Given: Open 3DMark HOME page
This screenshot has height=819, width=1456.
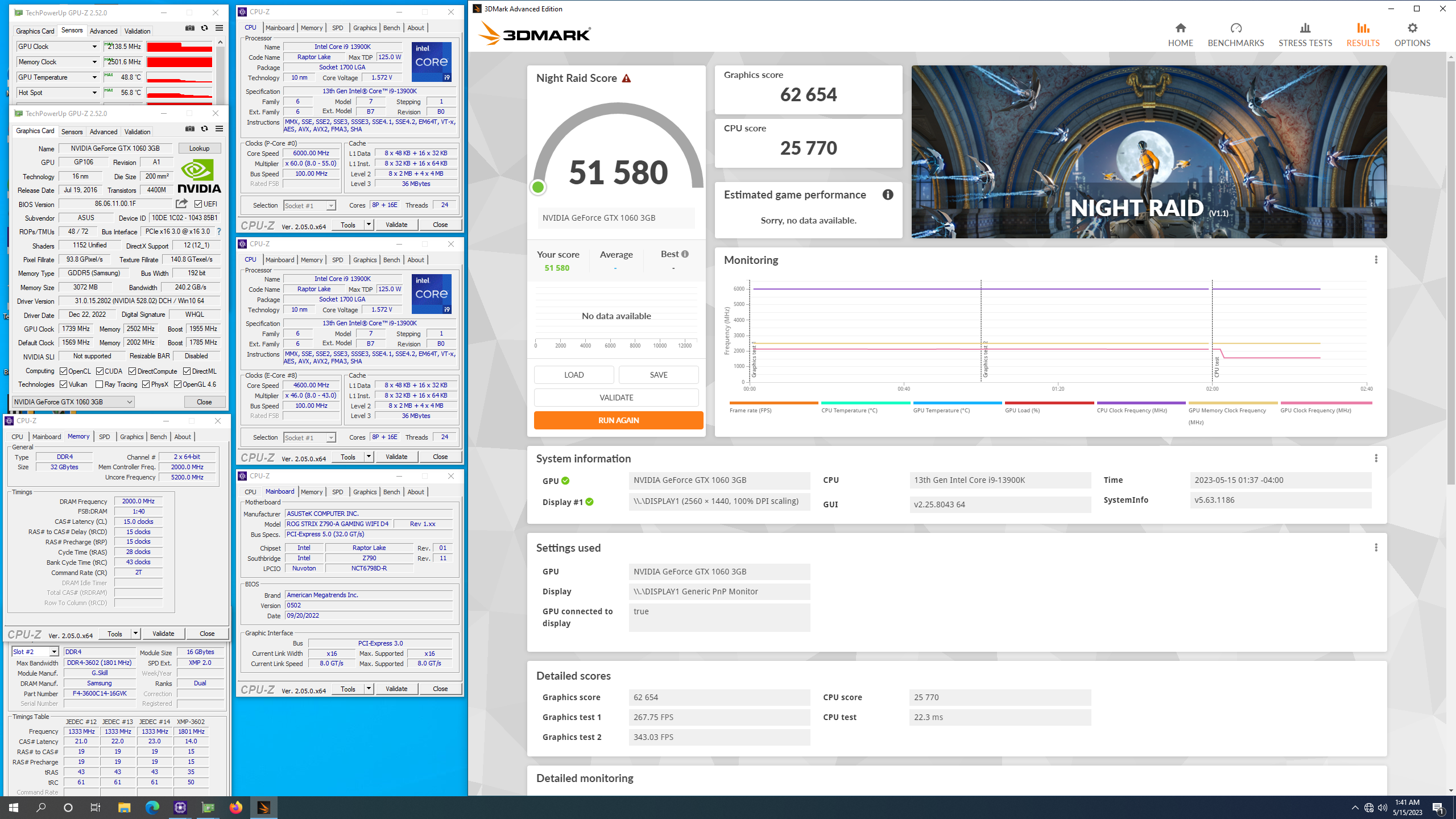Looking at the screenshot, I should click(x=1180, y=35).
